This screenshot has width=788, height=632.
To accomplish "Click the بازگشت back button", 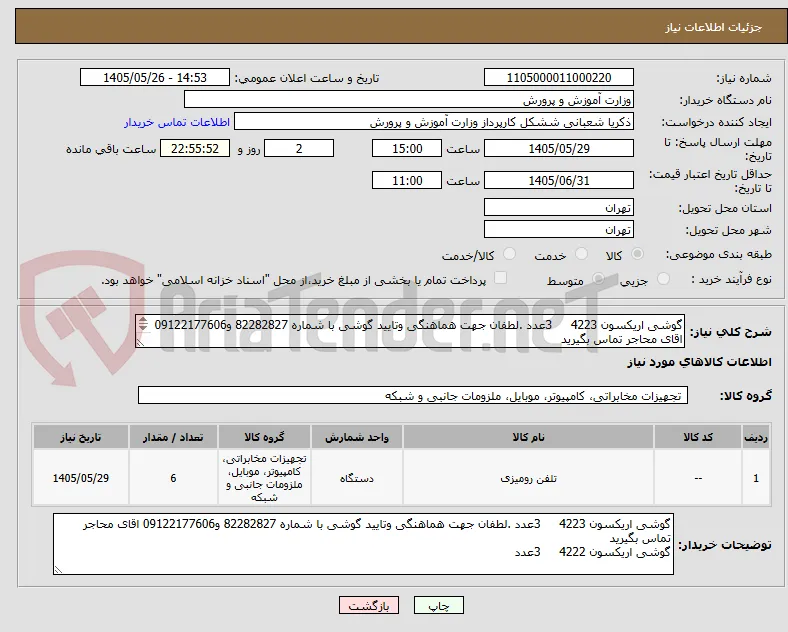I will click(x=369, y=605).
